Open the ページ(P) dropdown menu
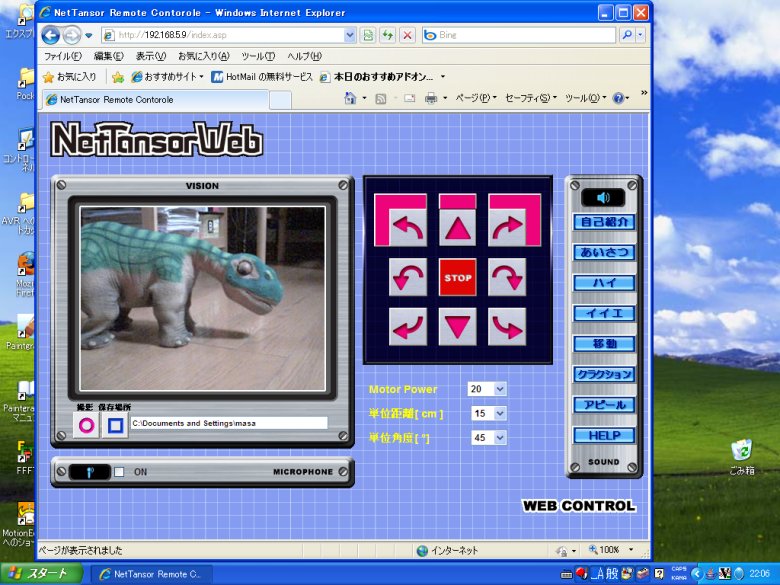The width and height of the screenshot is (780, 585). [476, 98]
